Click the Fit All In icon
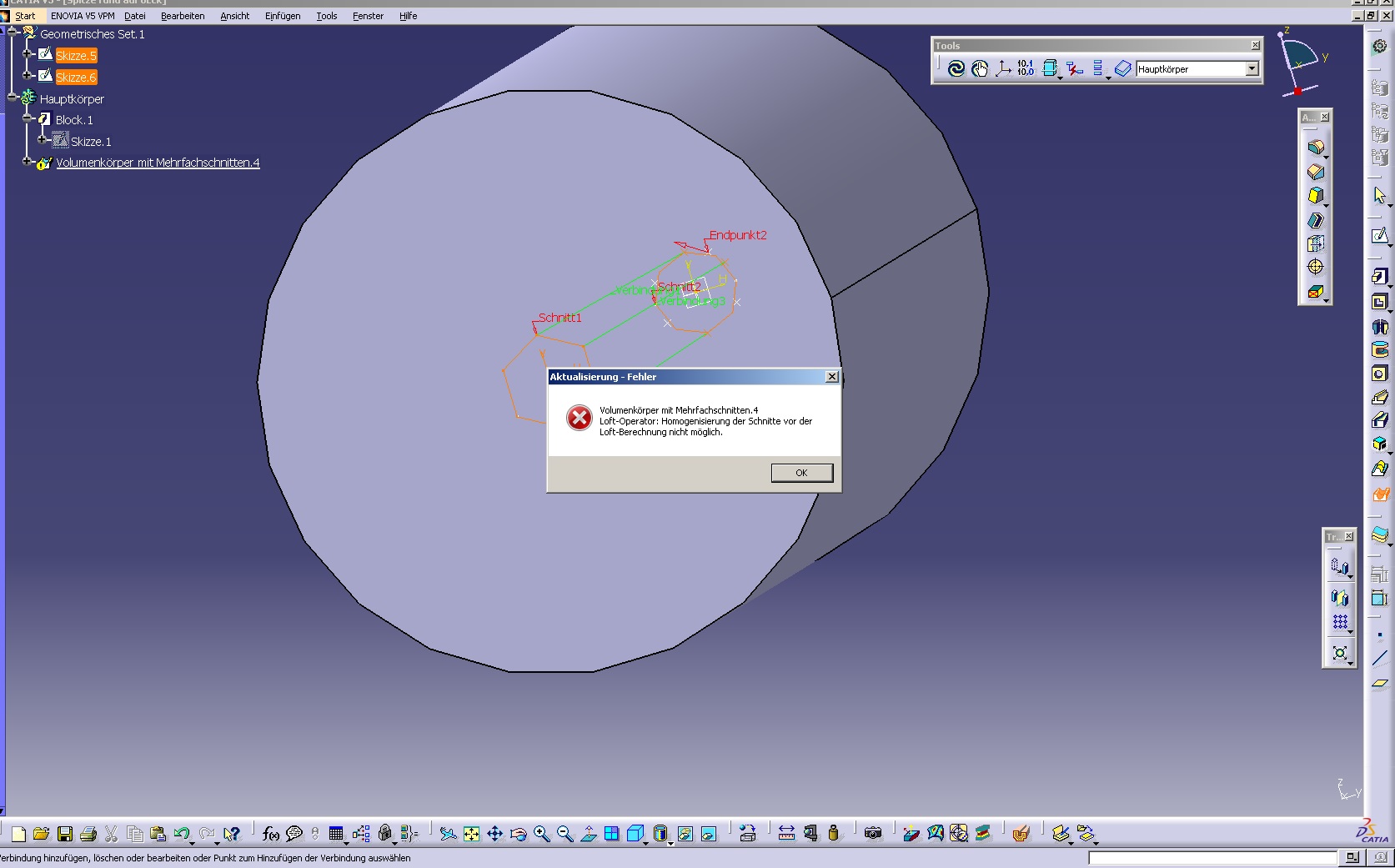1395x868 pixels. [x=471, y=834]
